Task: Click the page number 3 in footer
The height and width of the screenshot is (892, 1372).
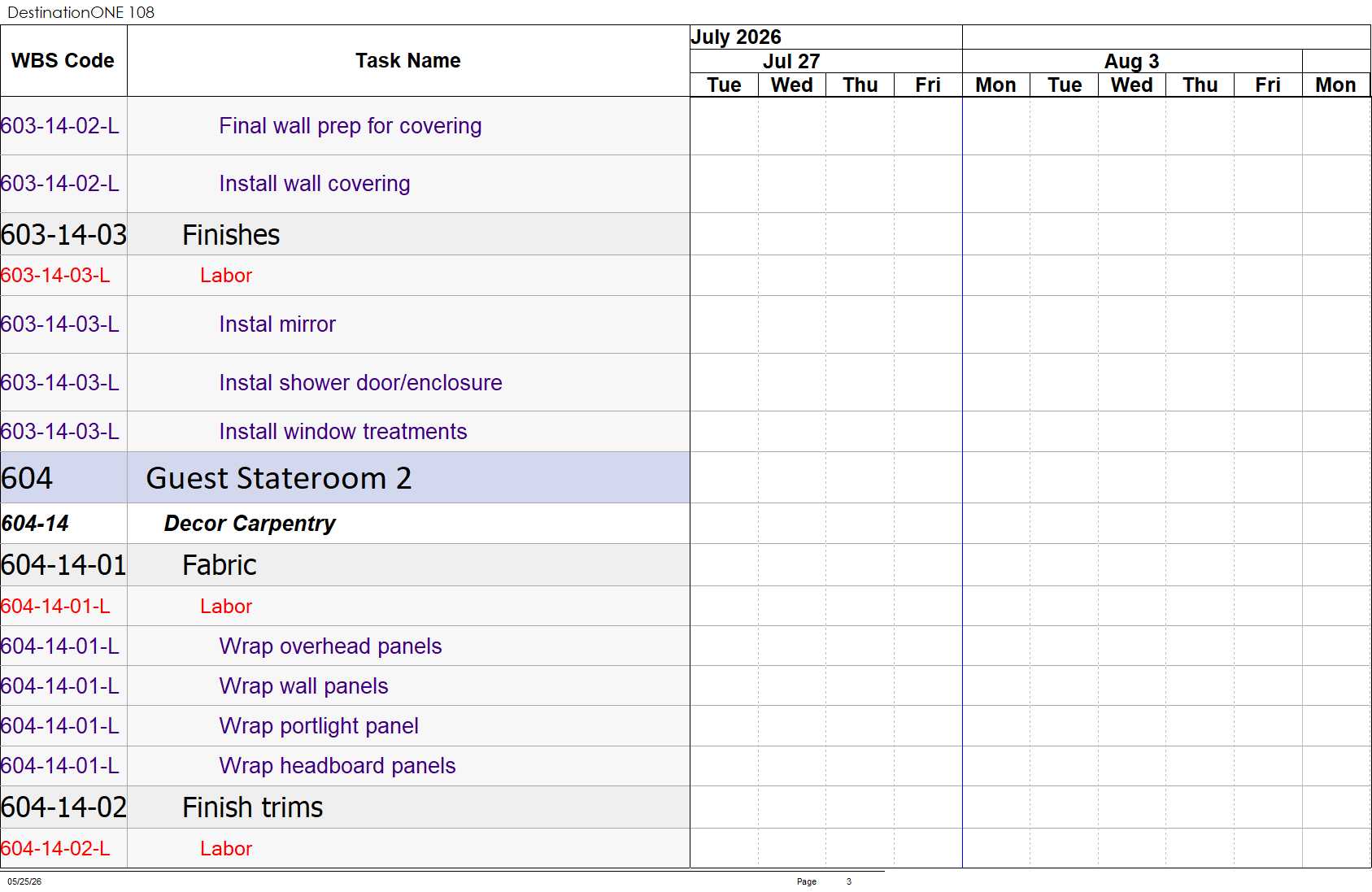Action: click(x=849, y=881)
